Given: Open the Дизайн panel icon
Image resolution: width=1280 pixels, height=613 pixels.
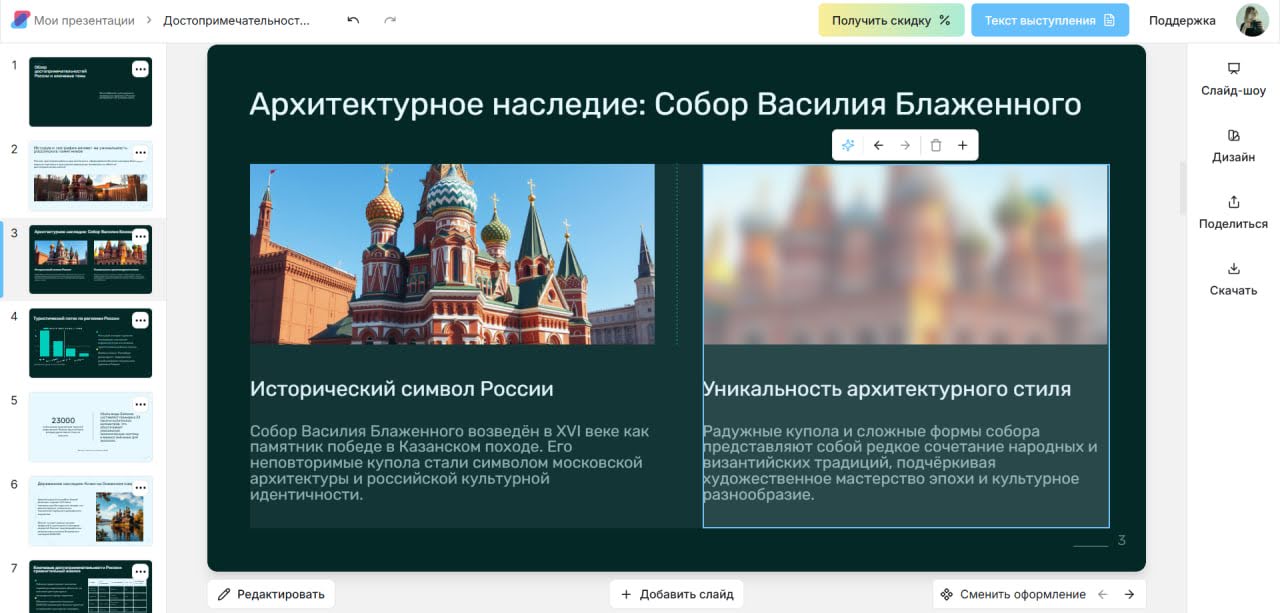Looking at the screenshot, I should tap(1232, 133).
